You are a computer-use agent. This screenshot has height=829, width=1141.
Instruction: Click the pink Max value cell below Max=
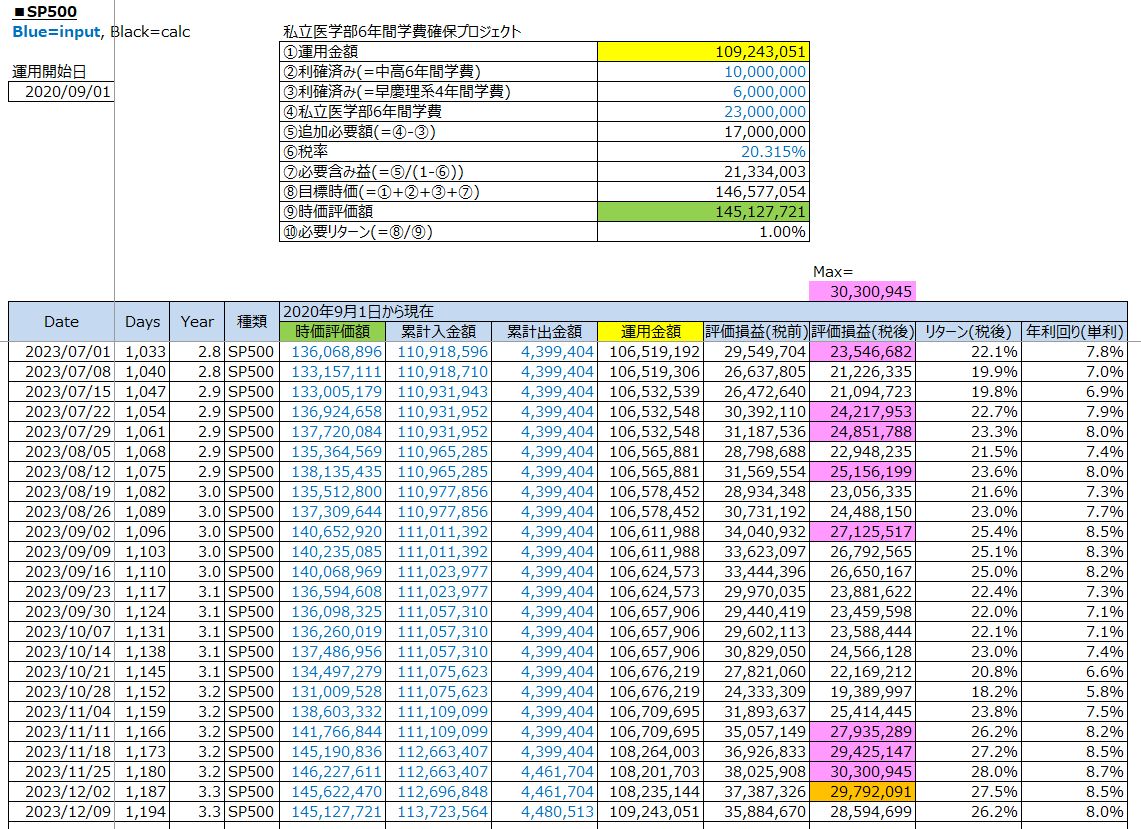(x=862, y=291)
